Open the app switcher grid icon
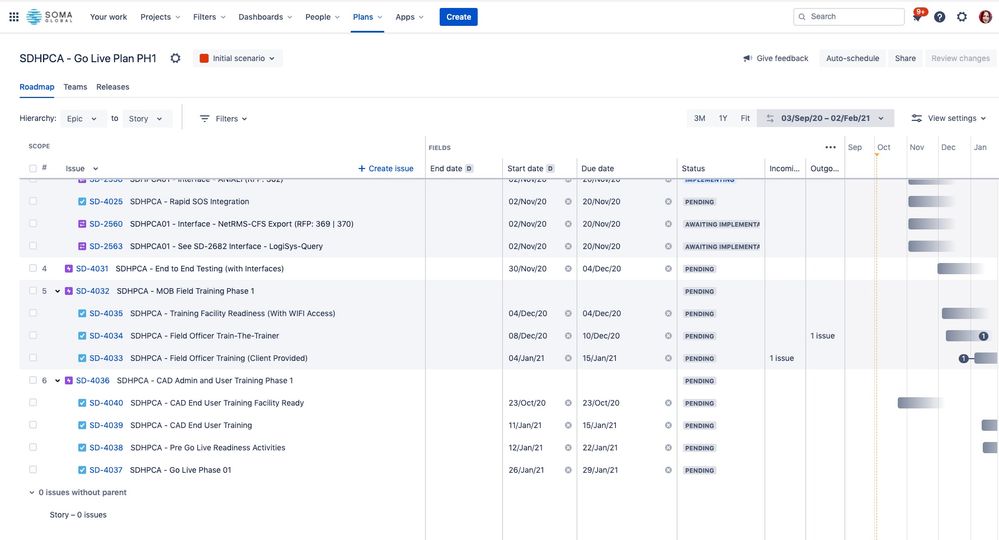The width and height of the screenshot is (999, 540). pos(13,17)
